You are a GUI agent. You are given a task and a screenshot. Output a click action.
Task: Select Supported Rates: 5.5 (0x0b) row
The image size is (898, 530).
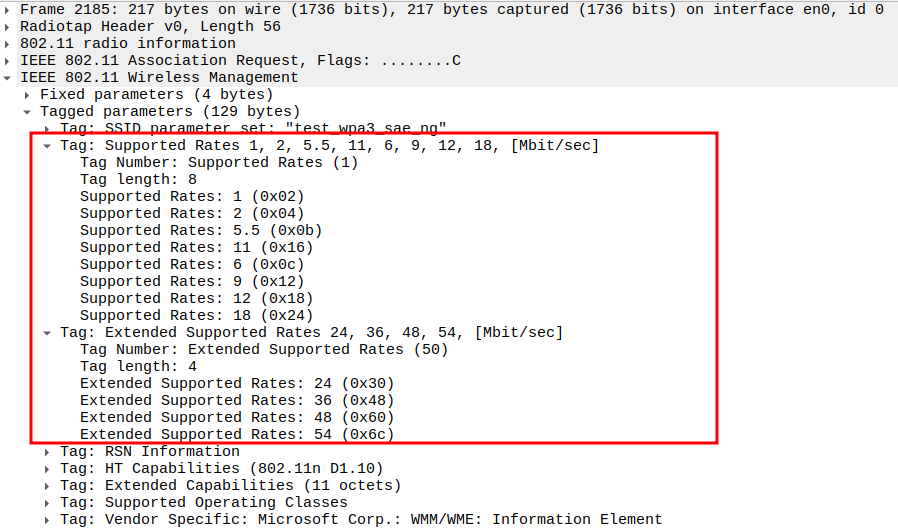[200, 231]
